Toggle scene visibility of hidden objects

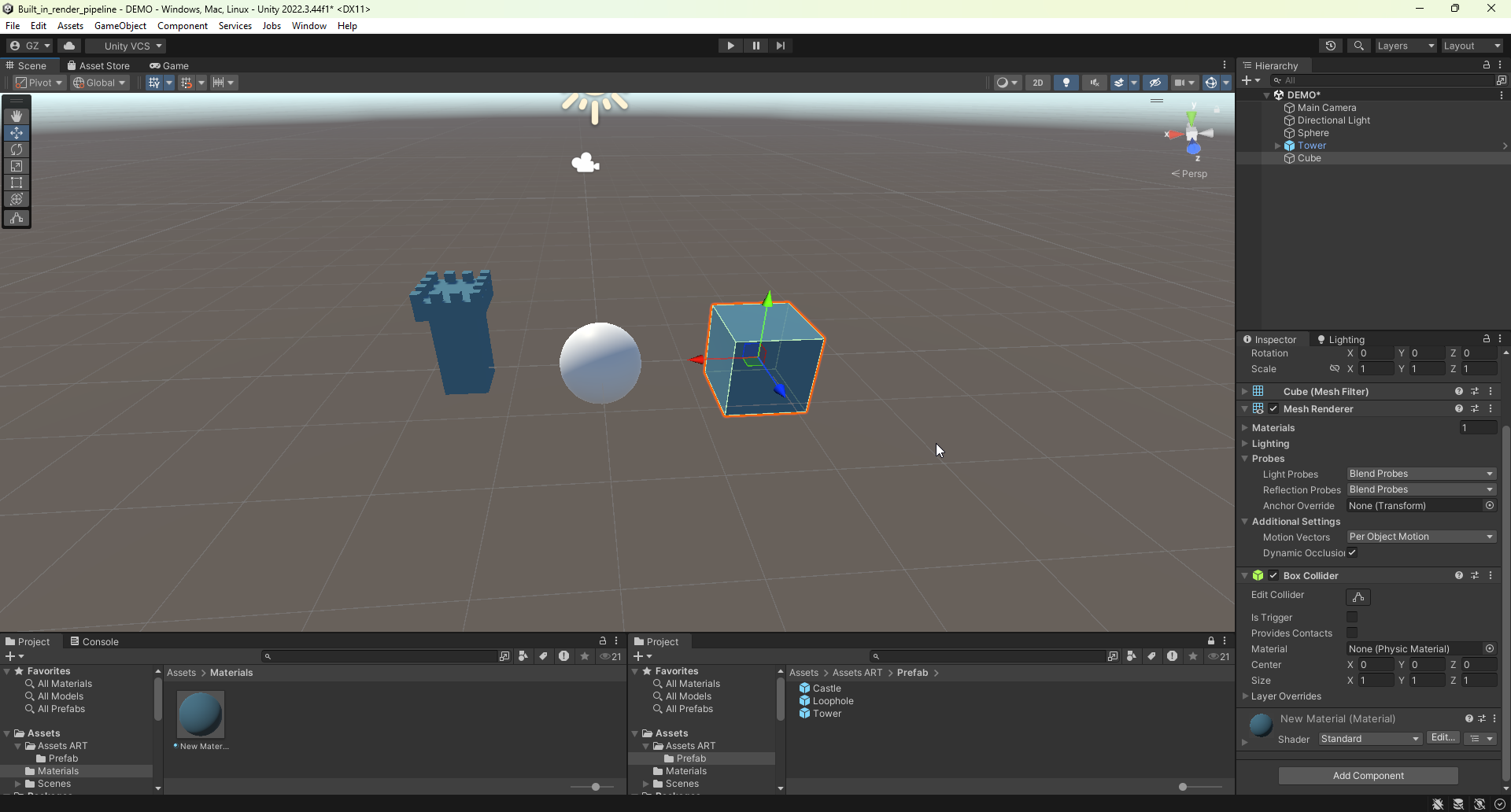coord(1154,83)
